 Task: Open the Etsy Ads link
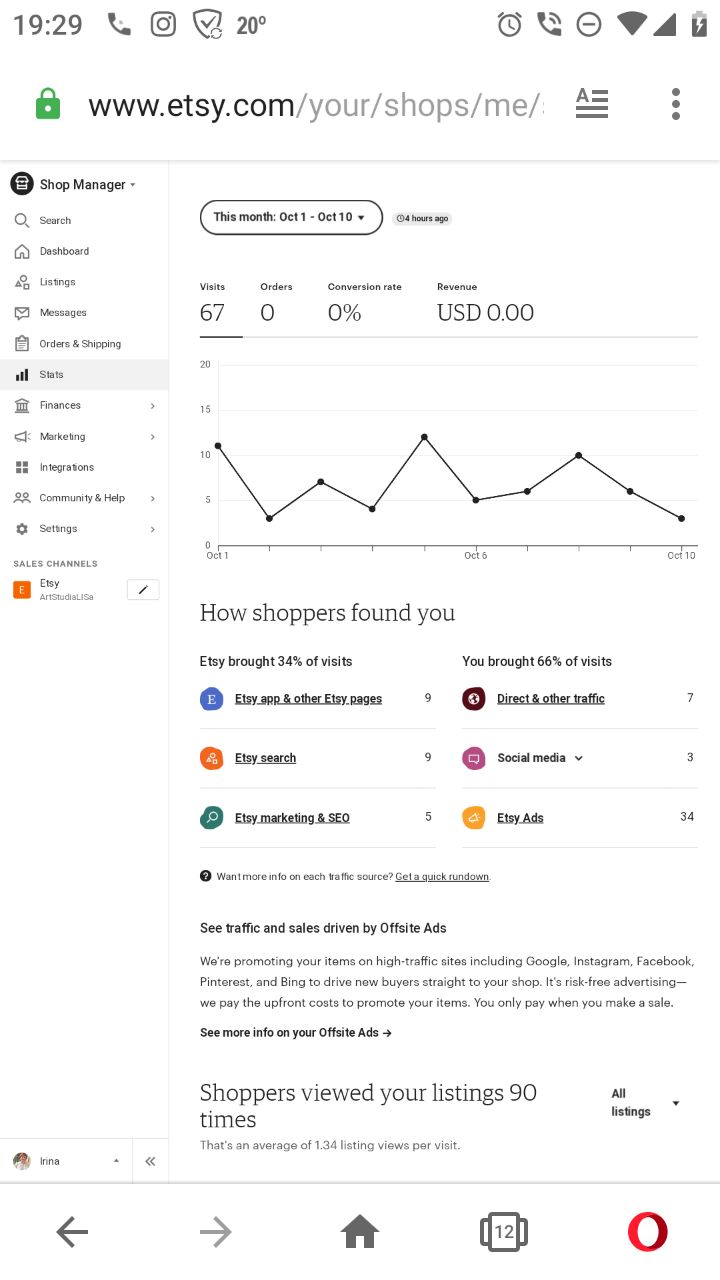click(520, 818)
